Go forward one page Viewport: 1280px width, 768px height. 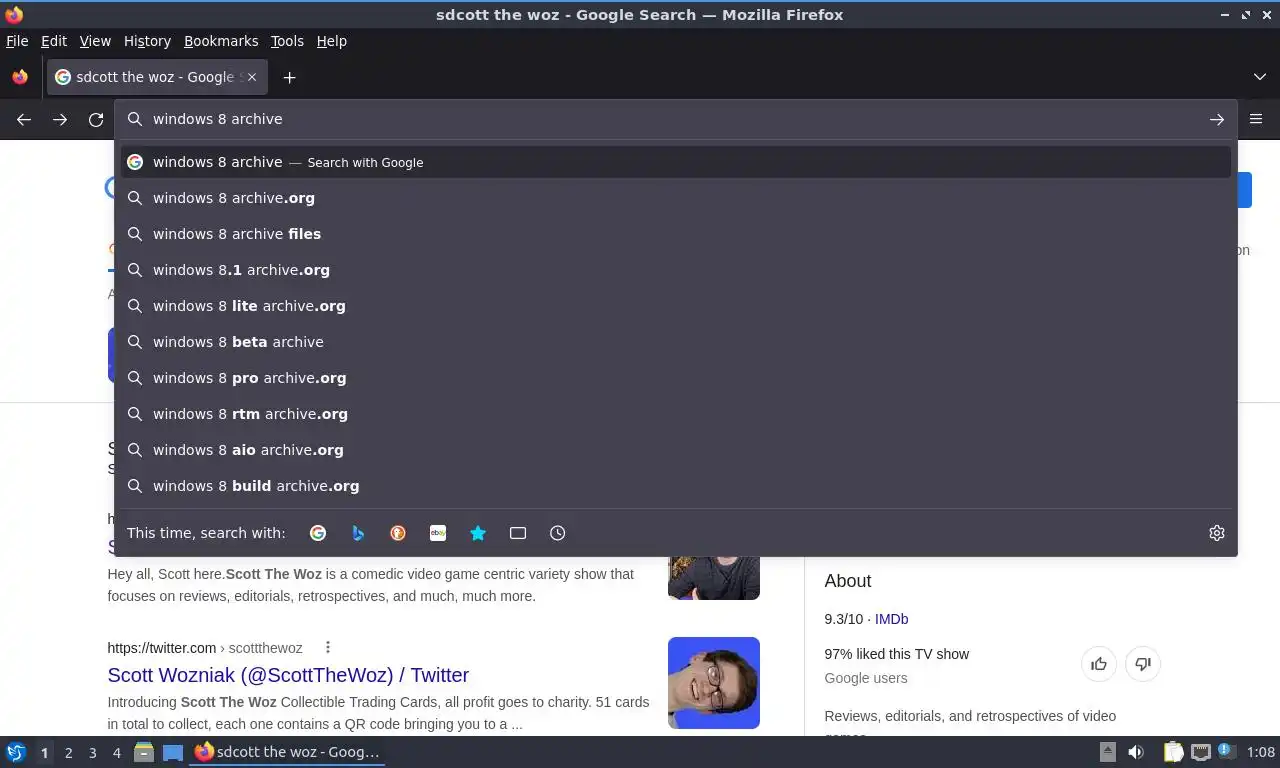point(60,119)
